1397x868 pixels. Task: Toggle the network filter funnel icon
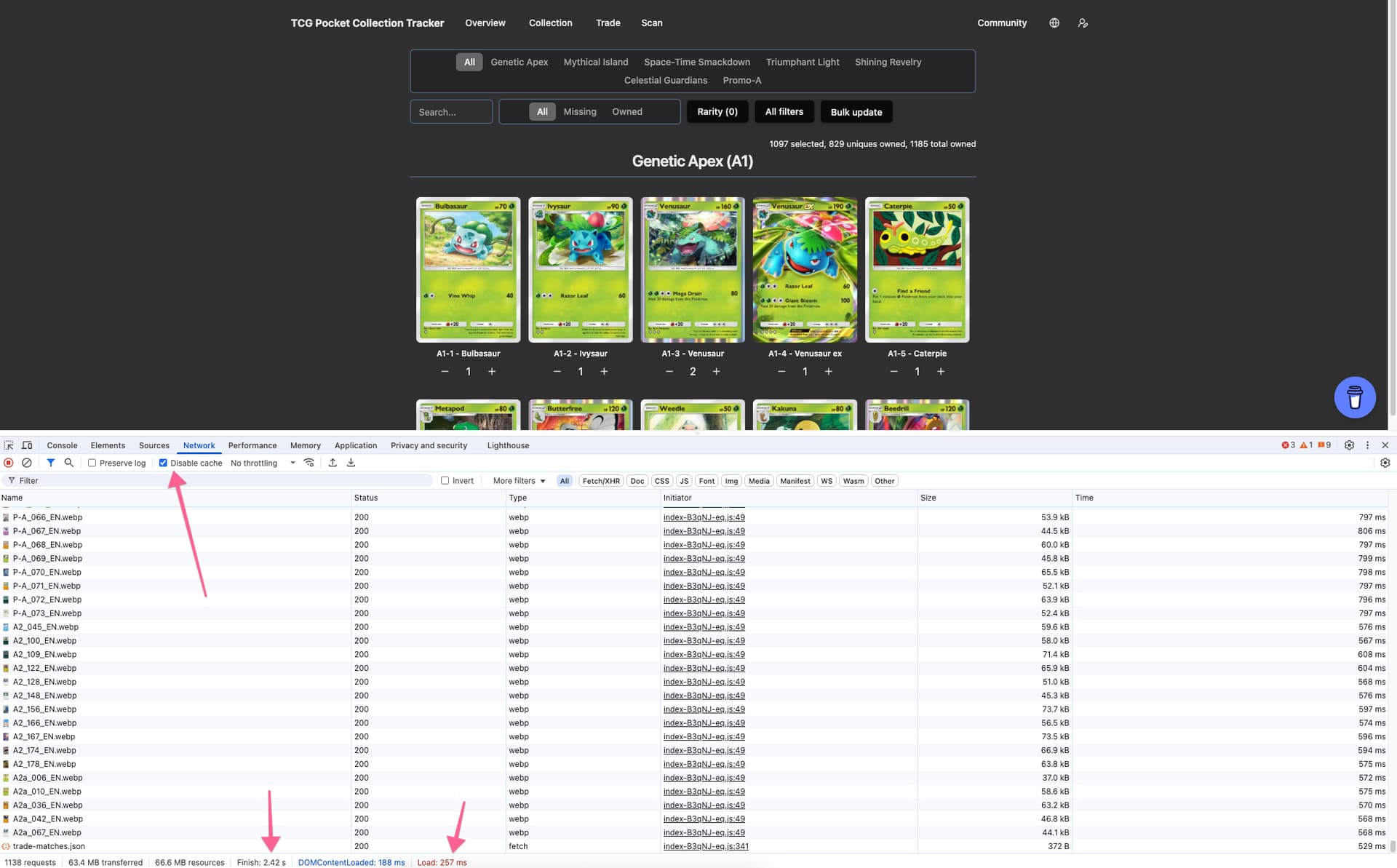pyautogui.click(x=50, y=463)
